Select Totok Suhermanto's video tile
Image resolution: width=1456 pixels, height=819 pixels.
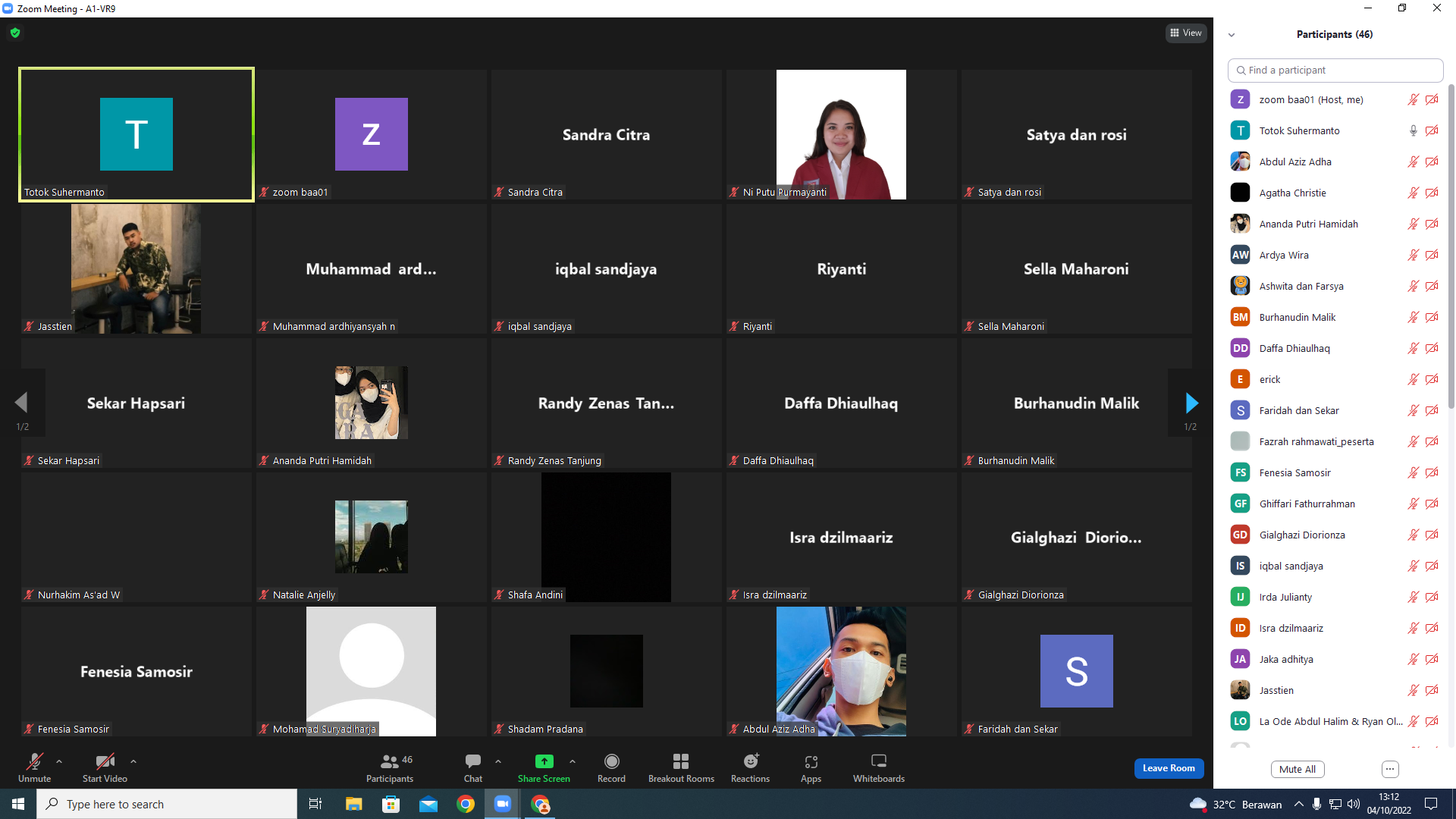136,134
